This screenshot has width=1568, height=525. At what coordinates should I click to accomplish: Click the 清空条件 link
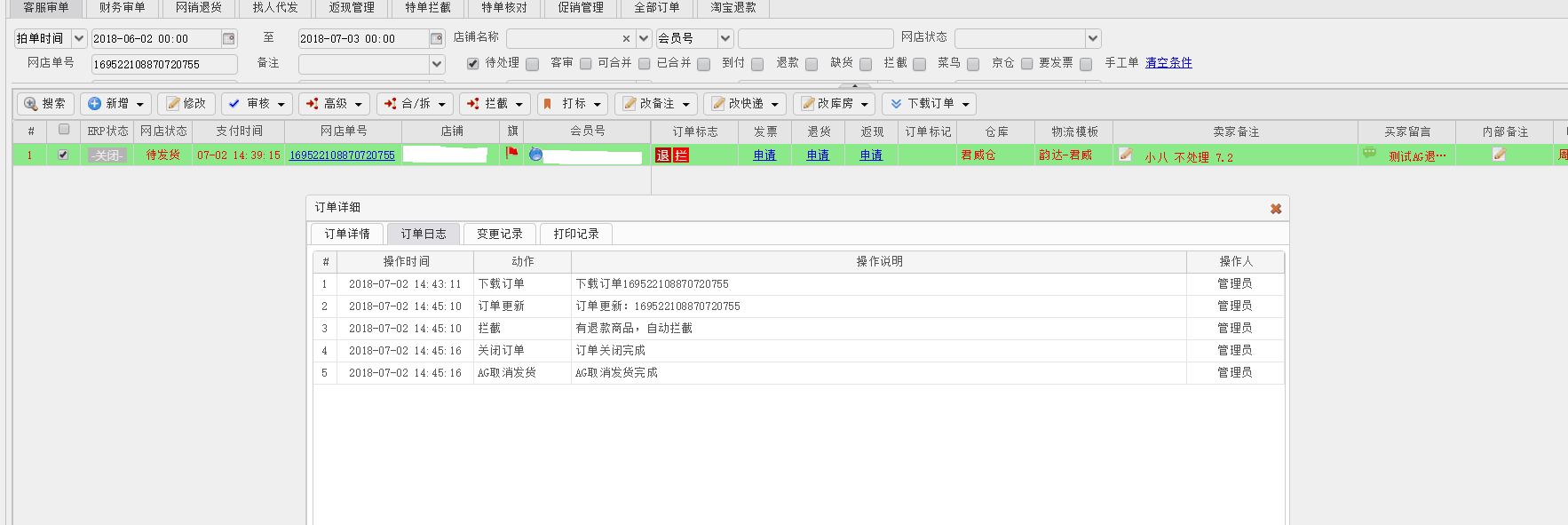tap(1168, 63)
